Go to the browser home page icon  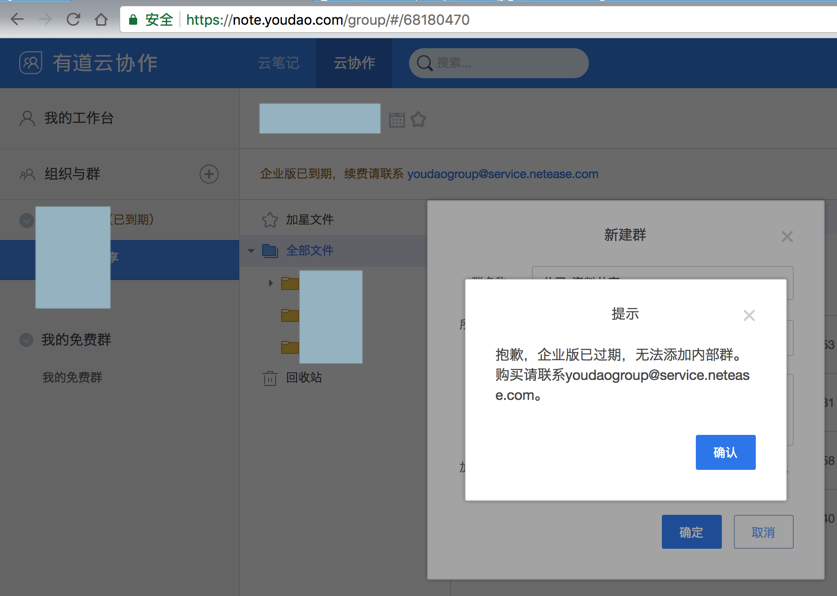pos(101,20)
